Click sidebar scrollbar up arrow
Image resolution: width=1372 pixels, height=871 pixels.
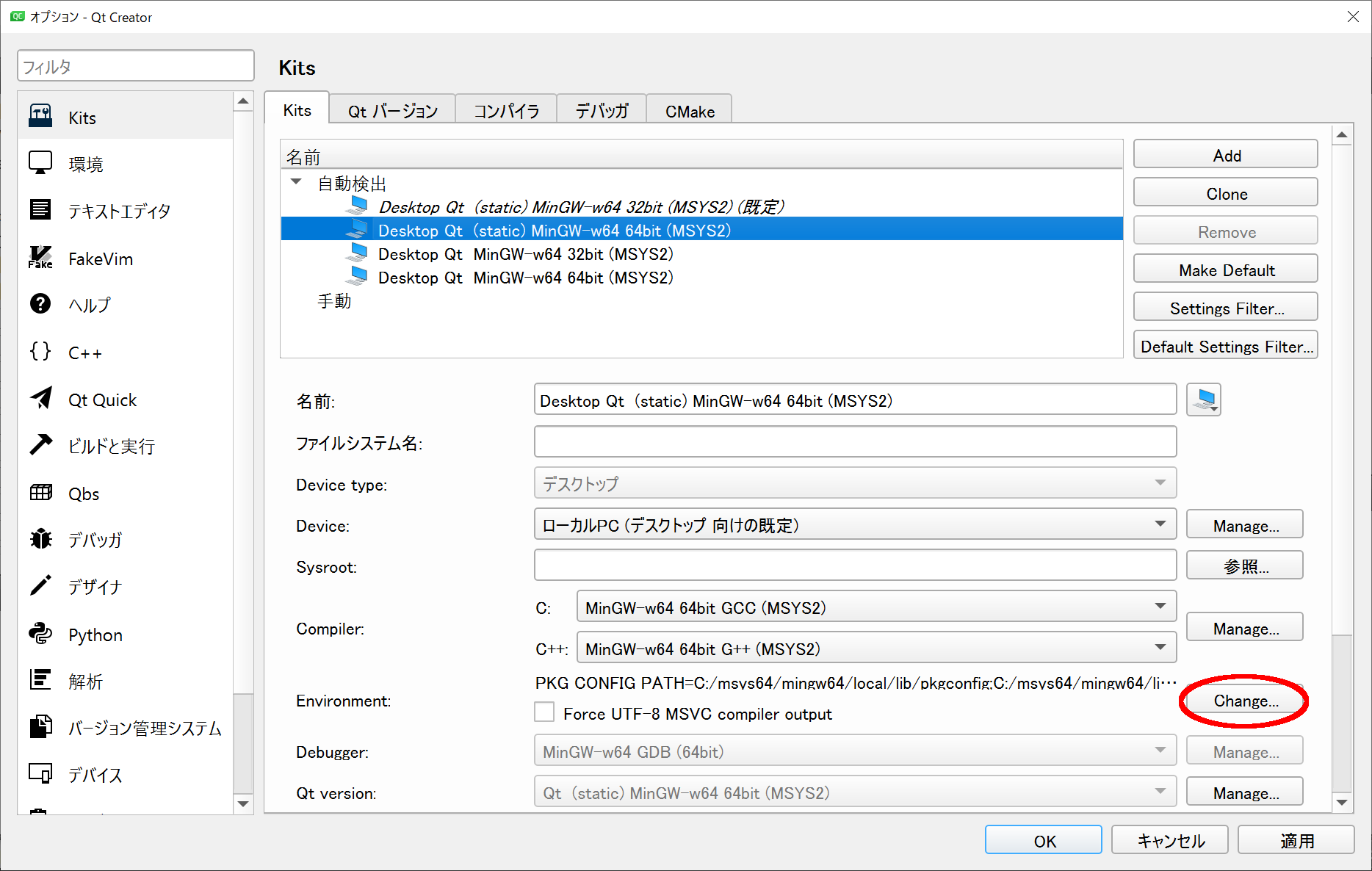(243, 101)
